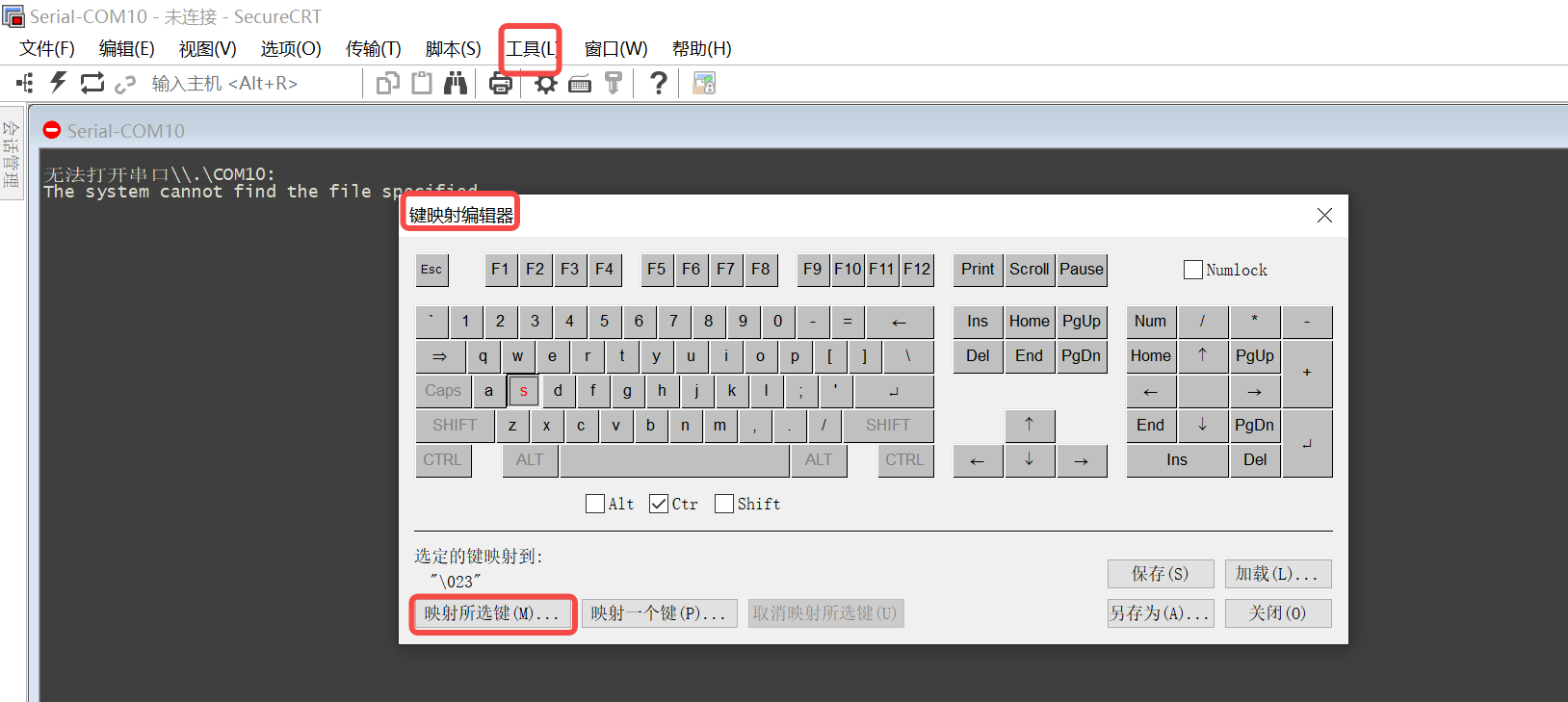Image resolution: width=1568 pixels, height=702 pixels.
Task: Click the Copy toolbar icon
Action: (x=387, y=84)
